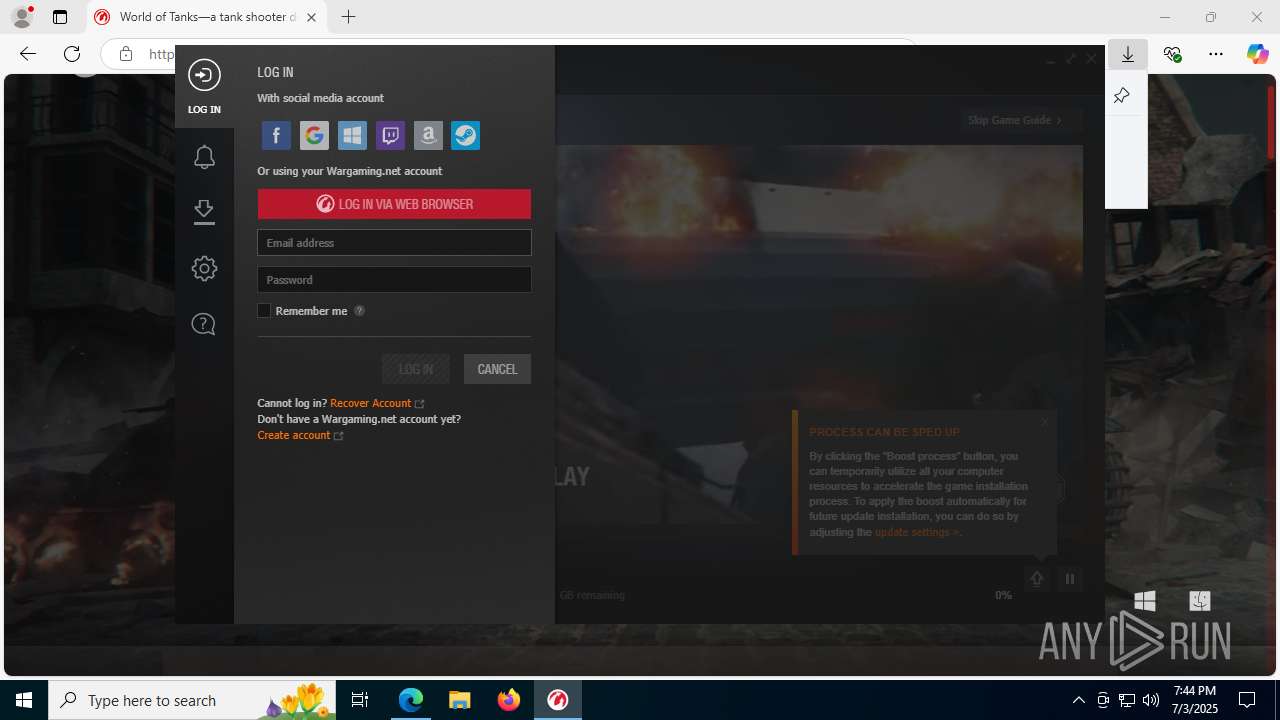Open launcher settings gear
Viewport: 1280px width, 720px height.
point(204,268)
